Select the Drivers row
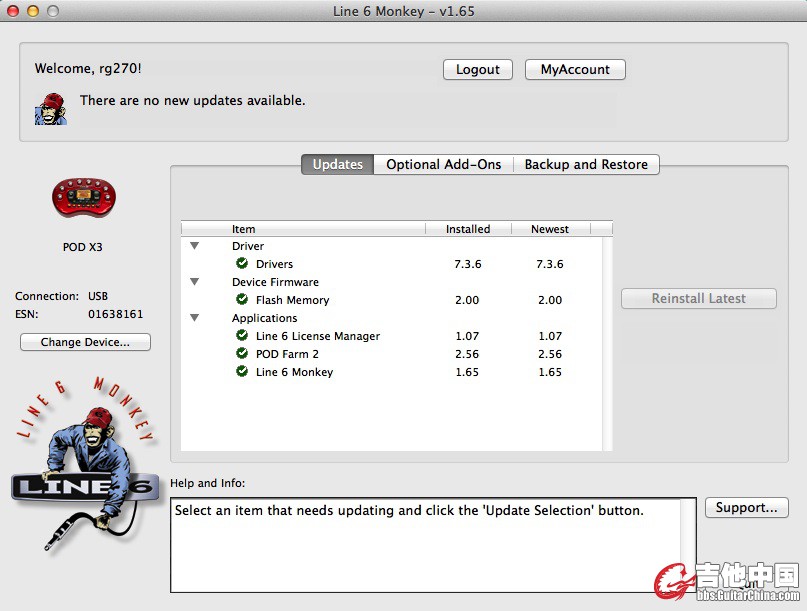This screenshot has width=807, height=611. [x=392, y=264]
